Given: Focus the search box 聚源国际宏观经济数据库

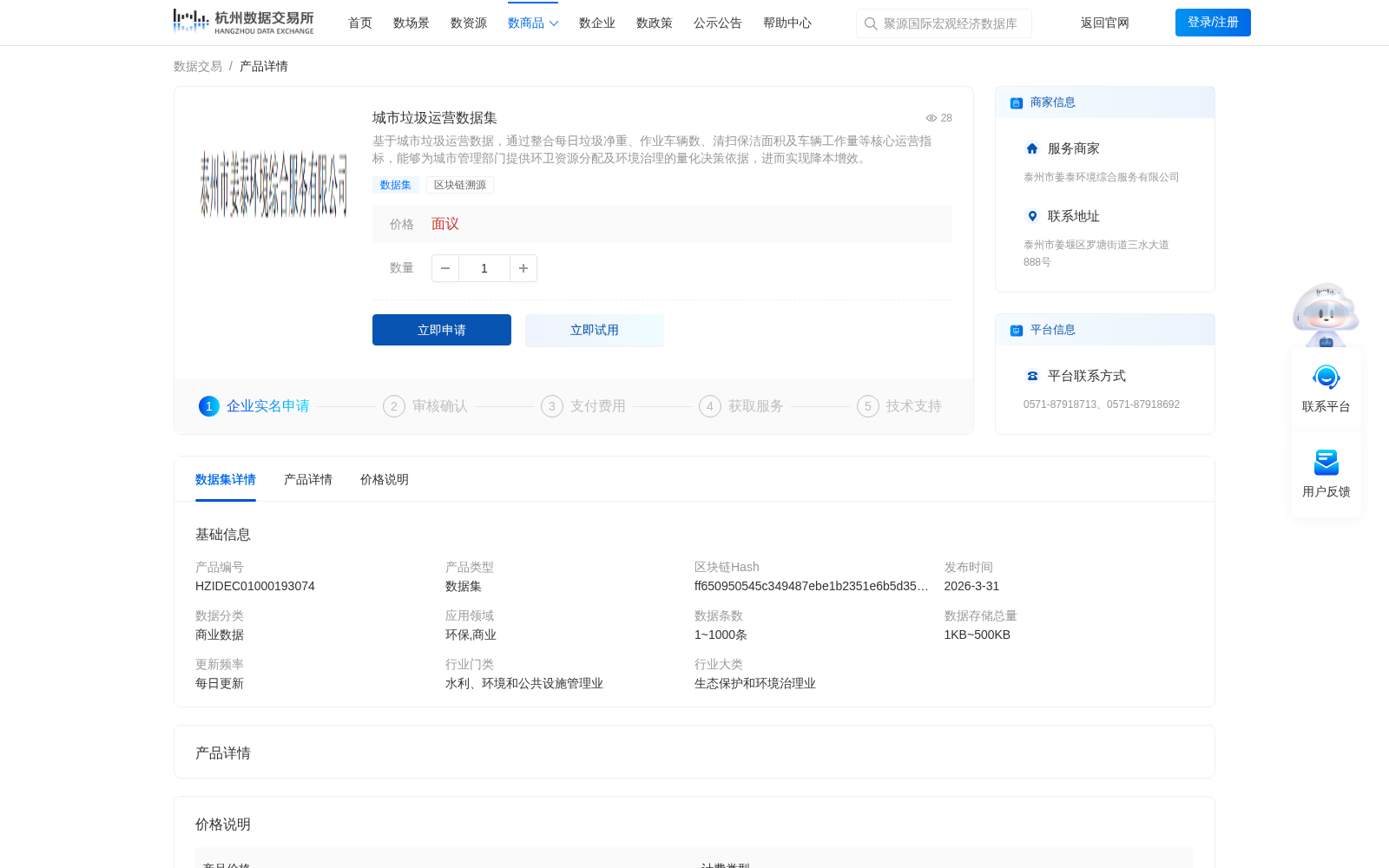Looking at the screenshot, I should (x=944, y=23).
